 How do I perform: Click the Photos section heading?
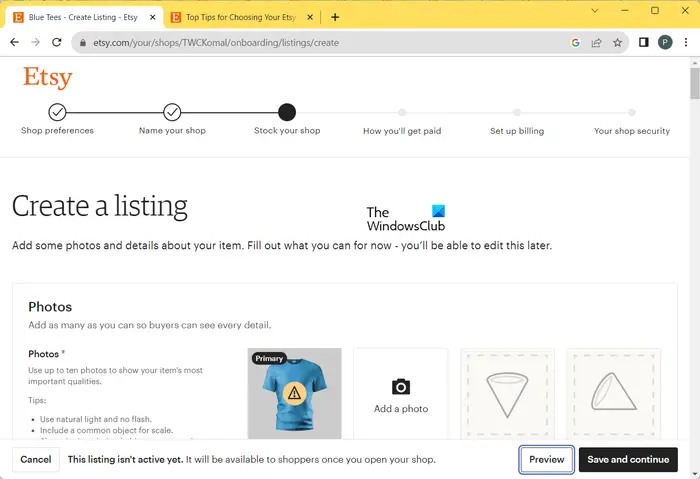(50, 307)
